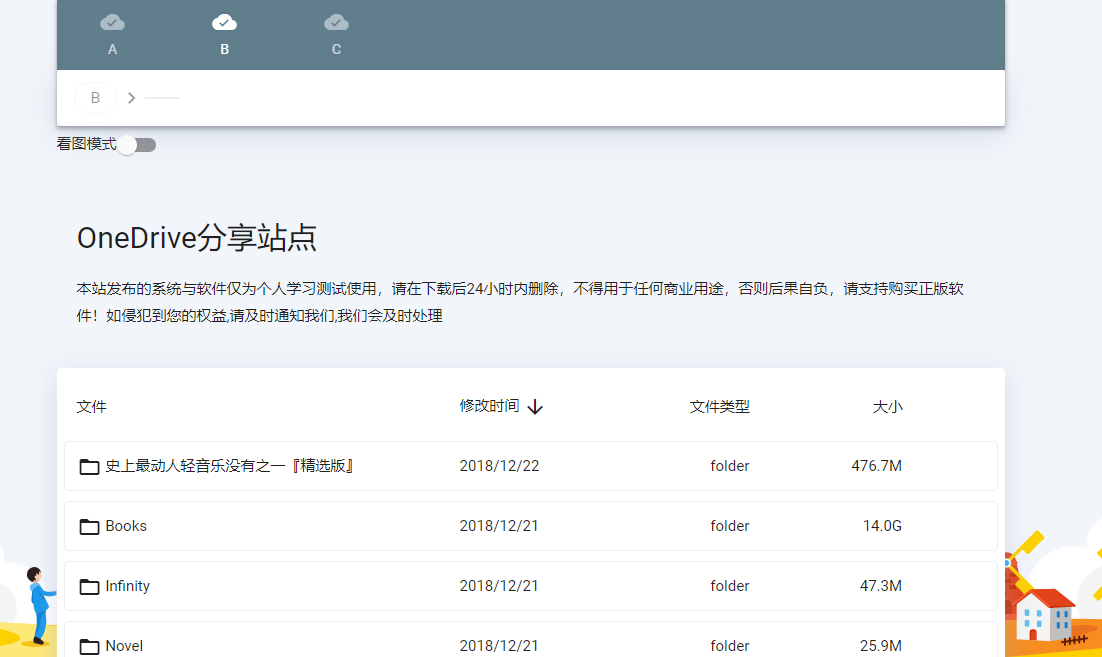Sort by 大小 column header
The width and height of the screenshot is (1102, 657).
[x=887, y=407]
